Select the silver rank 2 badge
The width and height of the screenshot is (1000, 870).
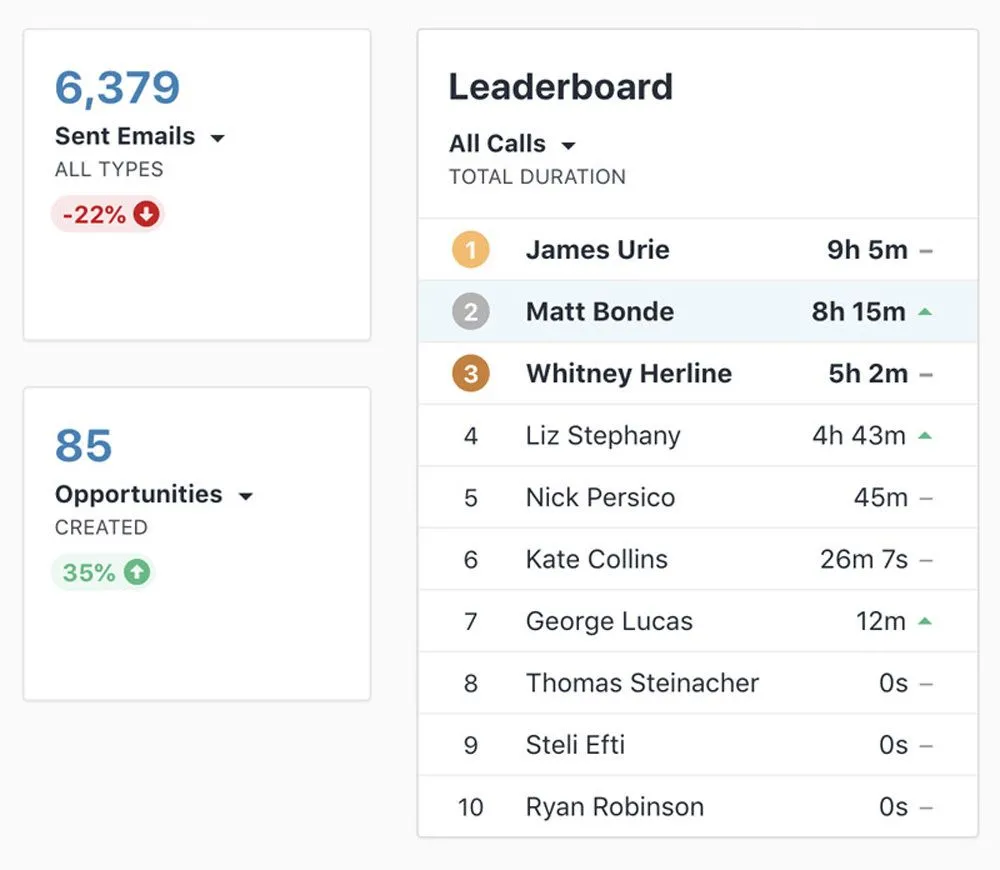tap(470, 311)
